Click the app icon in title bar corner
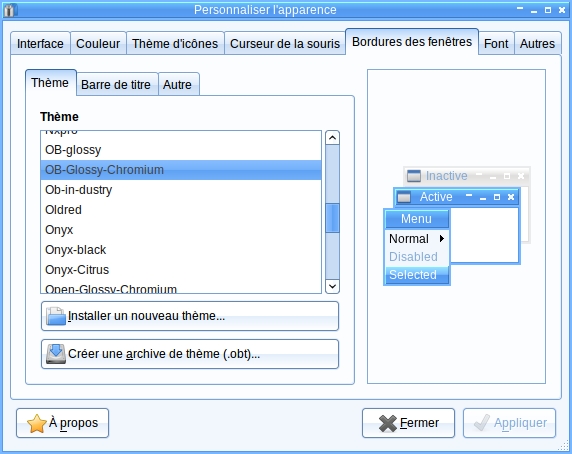 point(9,10)
